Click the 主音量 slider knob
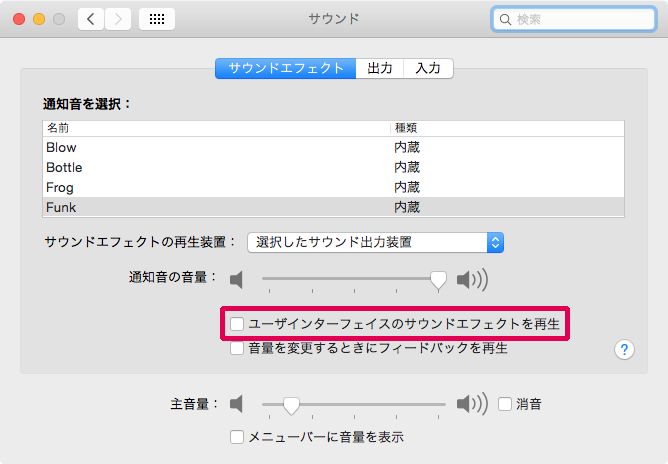The height and width of the screenshot is (464, 668). pos(291,405)
